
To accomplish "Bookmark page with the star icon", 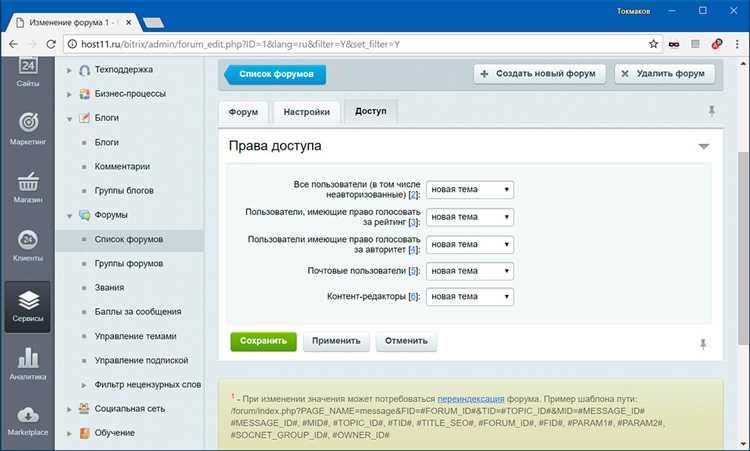I will coord(653,44).
